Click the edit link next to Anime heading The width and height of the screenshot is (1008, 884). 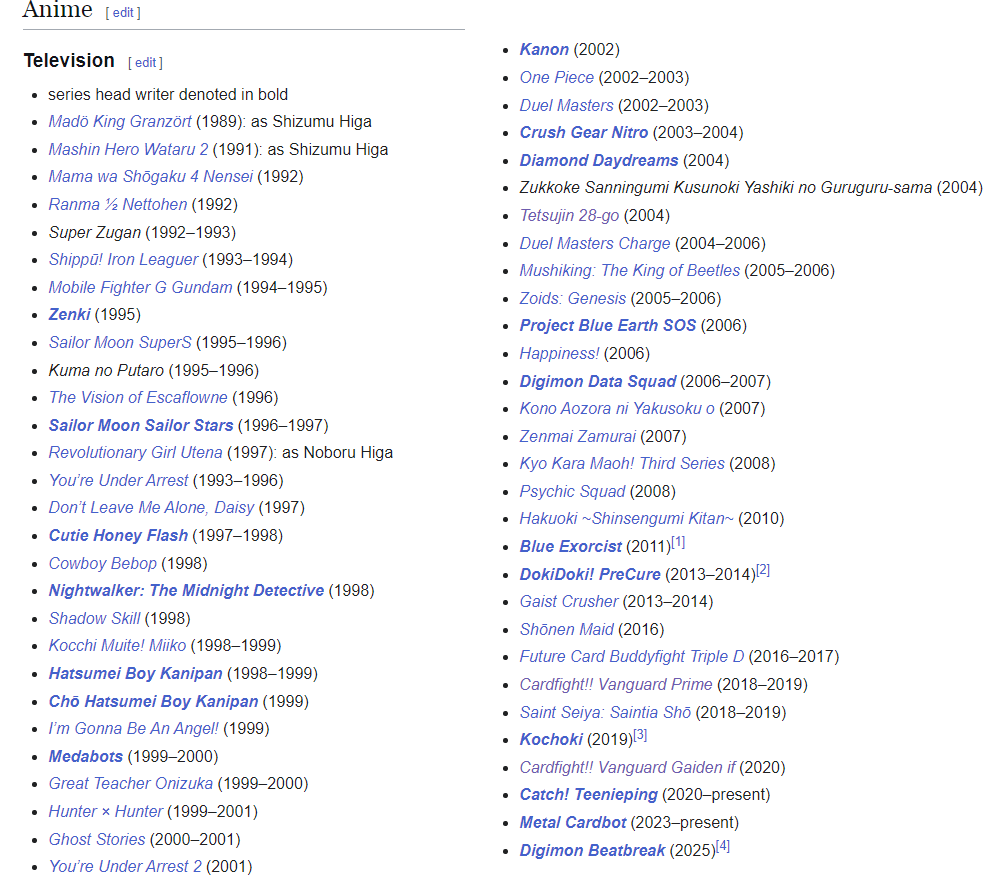pyautogui.click(x=123, y=12)
